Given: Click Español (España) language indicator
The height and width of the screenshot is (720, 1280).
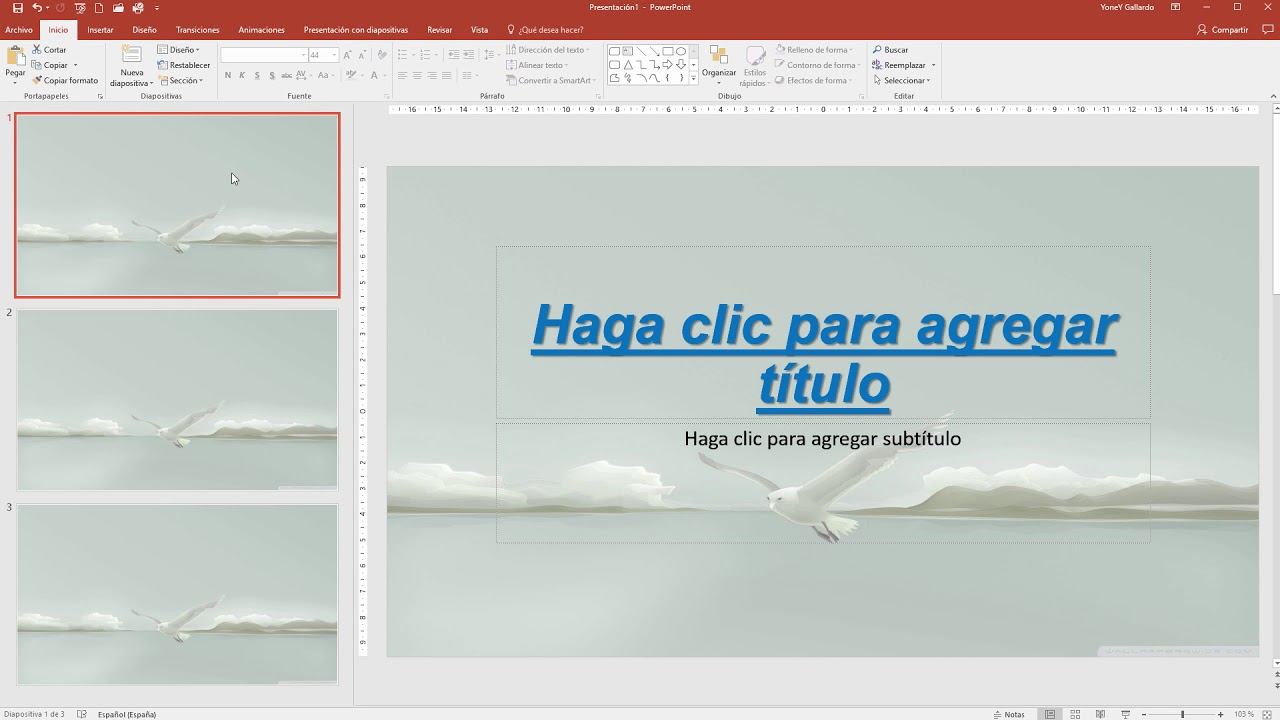Looking at the screenshot, I should [127, 714].
